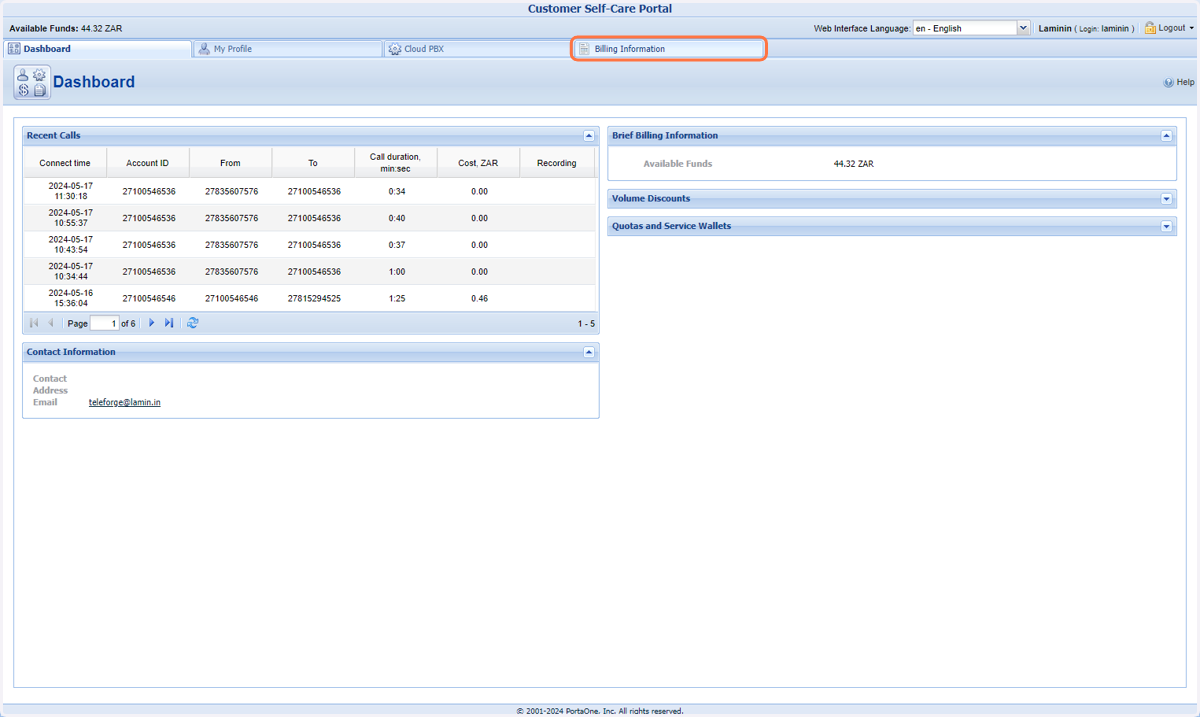Click the large Dashboard header icon
Image resolution: width=1200 pixels, height=717 pixels.
point(31,82)
